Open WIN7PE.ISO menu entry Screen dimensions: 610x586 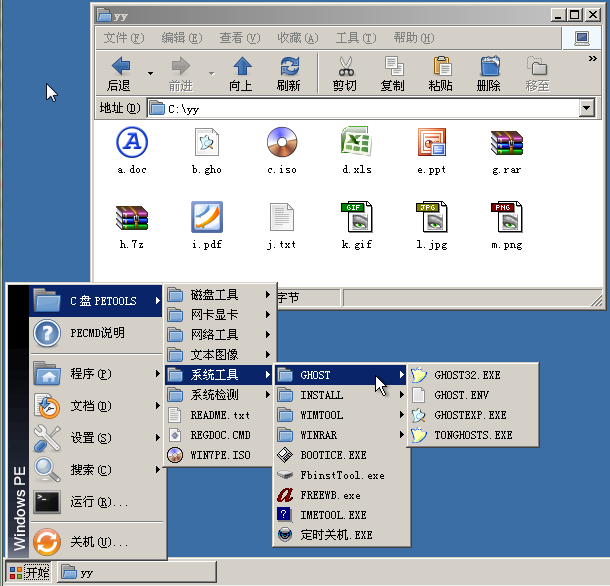pyautogui.click(x=219, y=455)
